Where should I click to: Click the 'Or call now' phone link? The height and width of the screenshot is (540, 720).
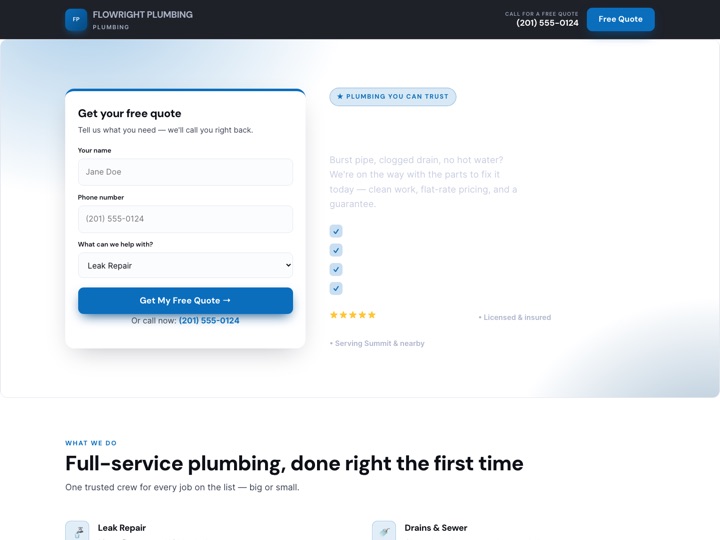tap(209, 321)
